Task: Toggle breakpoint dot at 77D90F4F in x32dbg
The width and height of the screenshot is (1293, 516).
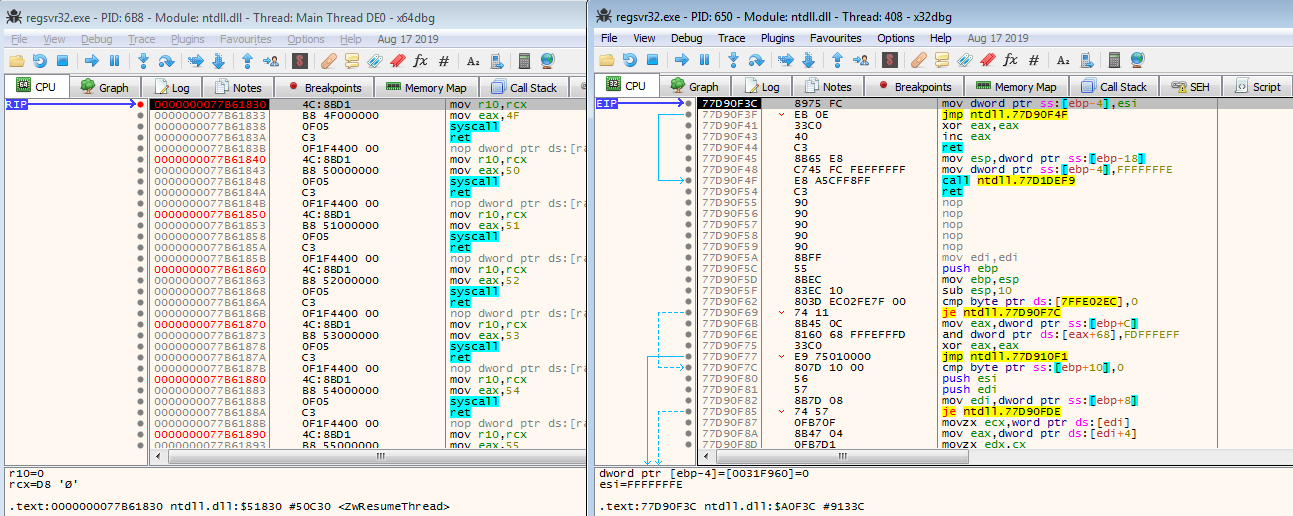Action: (x=690, y=180)
